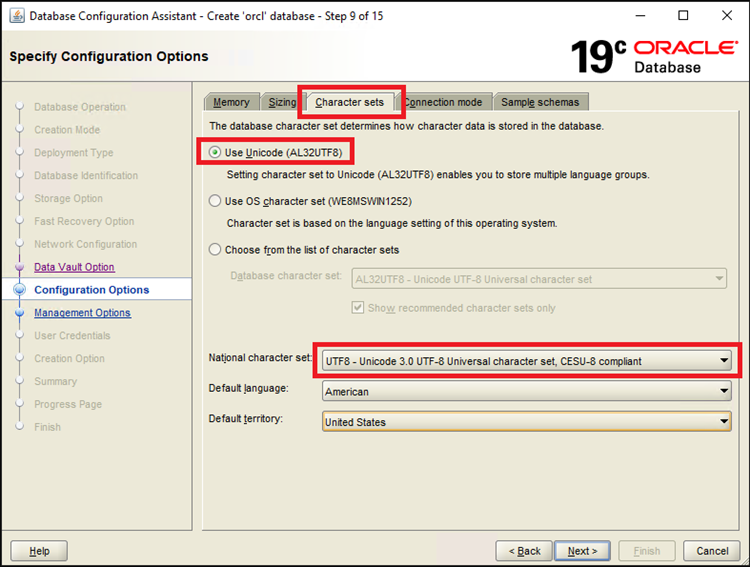Open the Management Options step link

coord(82,312)
